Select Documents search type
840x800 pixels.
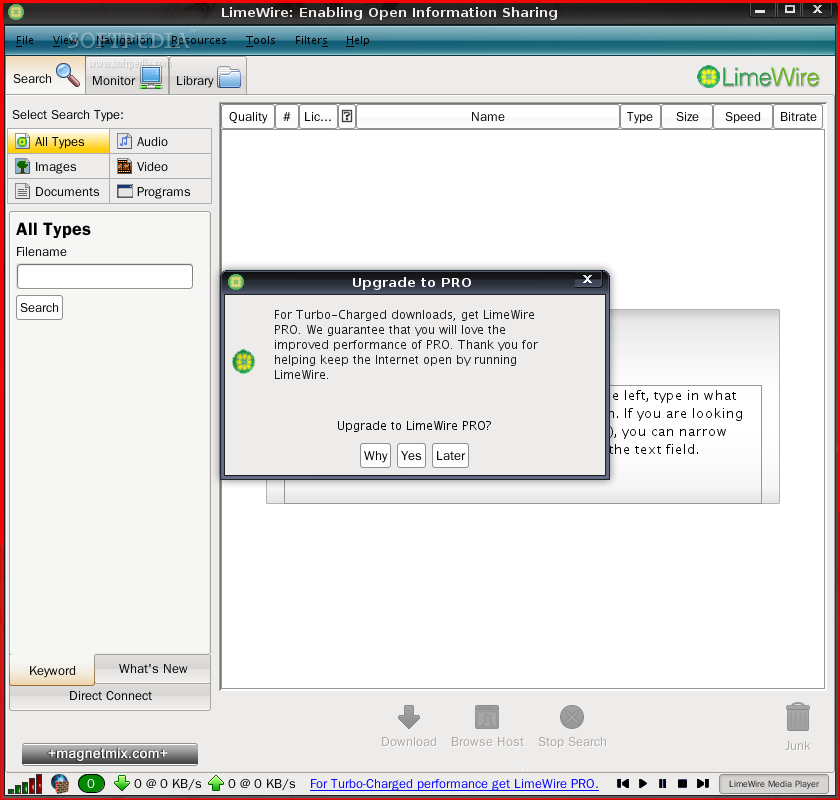58,191
